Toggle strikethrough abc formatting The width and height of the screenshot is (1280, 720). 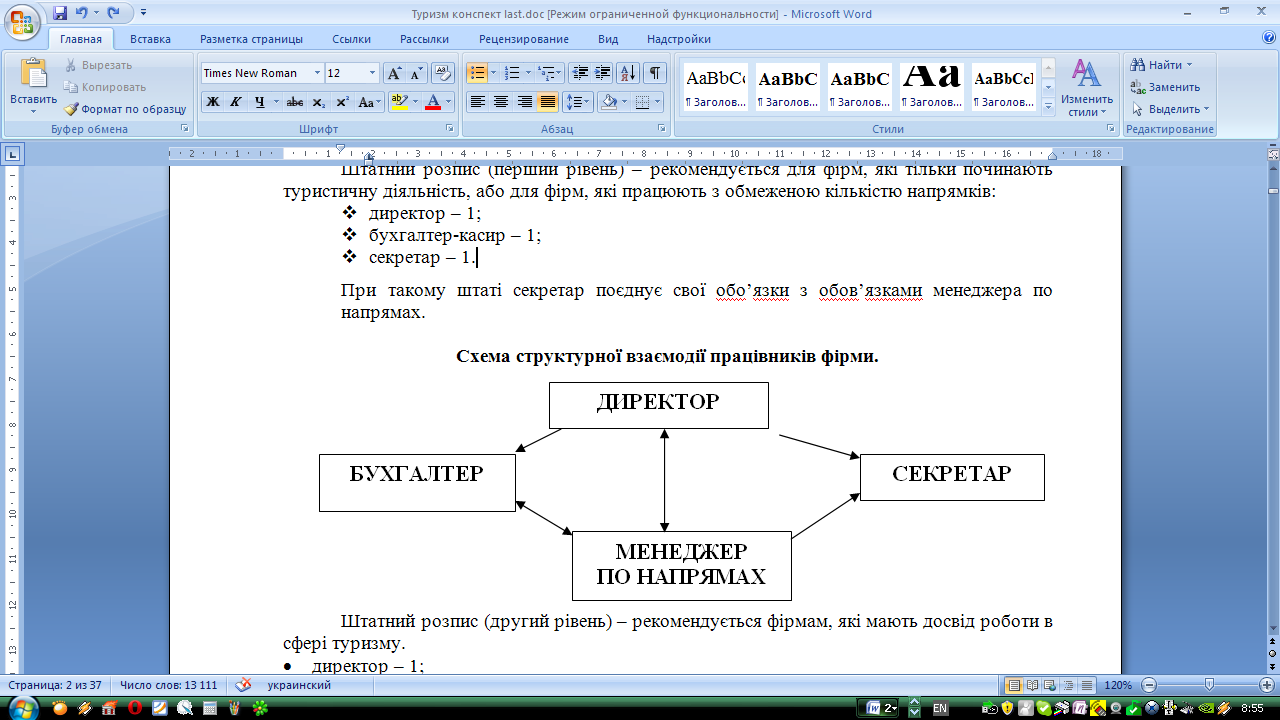(x=295, y=102)
